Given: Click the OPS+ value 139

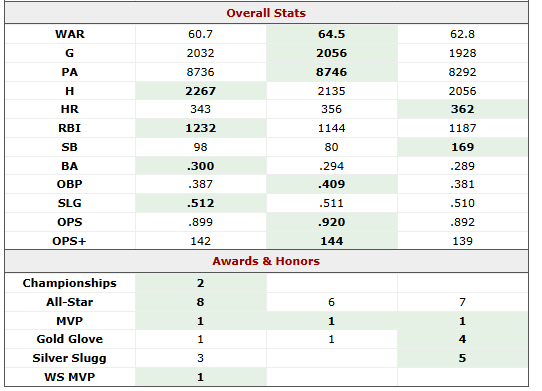Looking at the screenshot, I should click(462, 241).
